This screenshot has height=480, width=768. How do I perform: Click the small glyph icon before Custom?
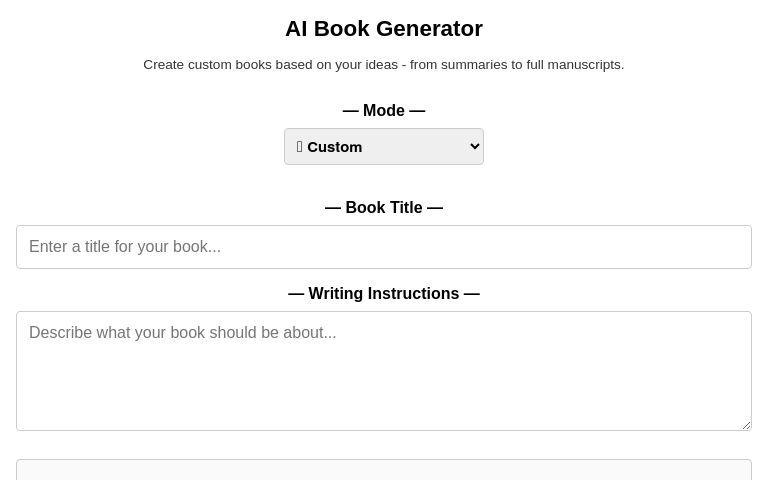click(300, 147)
